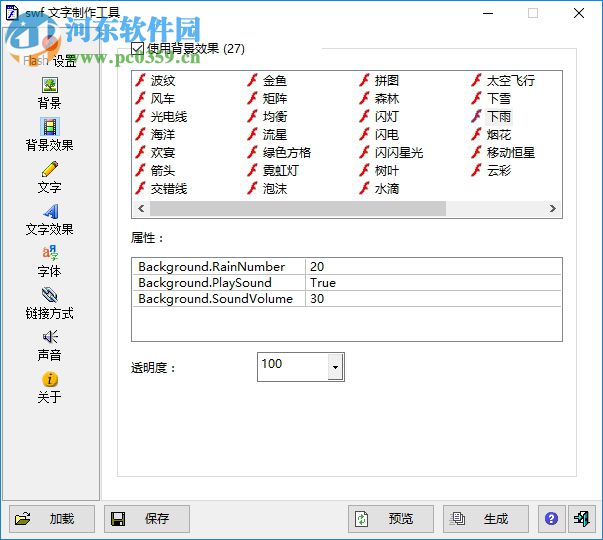
Task: Select the 下雪 background effect
Action: (x=492, y=98)
